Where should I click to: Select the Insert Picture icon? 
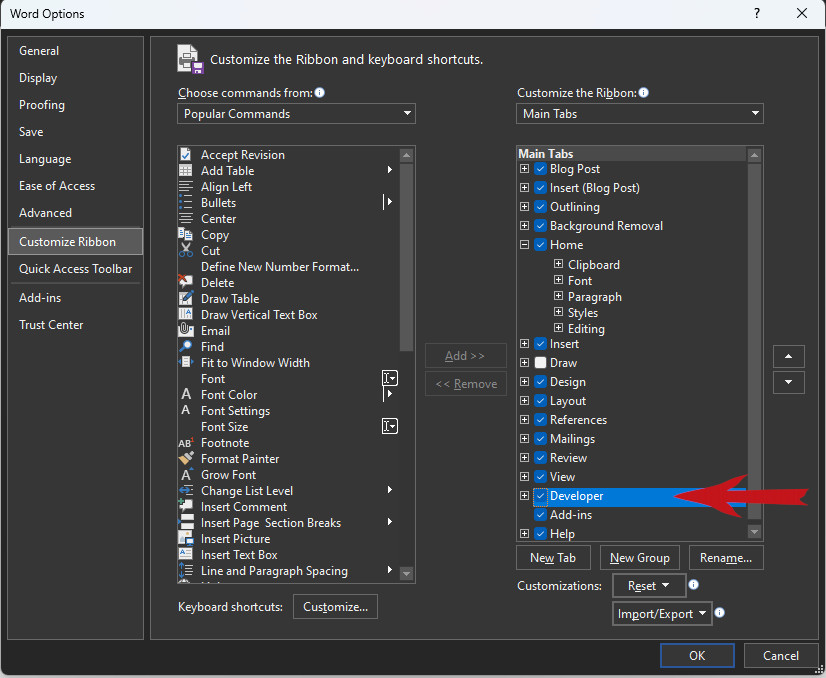click(185, 538)
